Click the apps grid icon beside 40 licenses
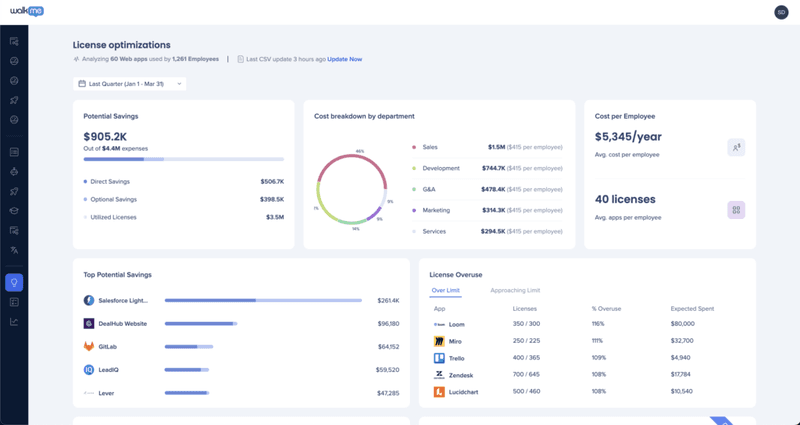Screen dimensions: 800x425 click(736, 210)
